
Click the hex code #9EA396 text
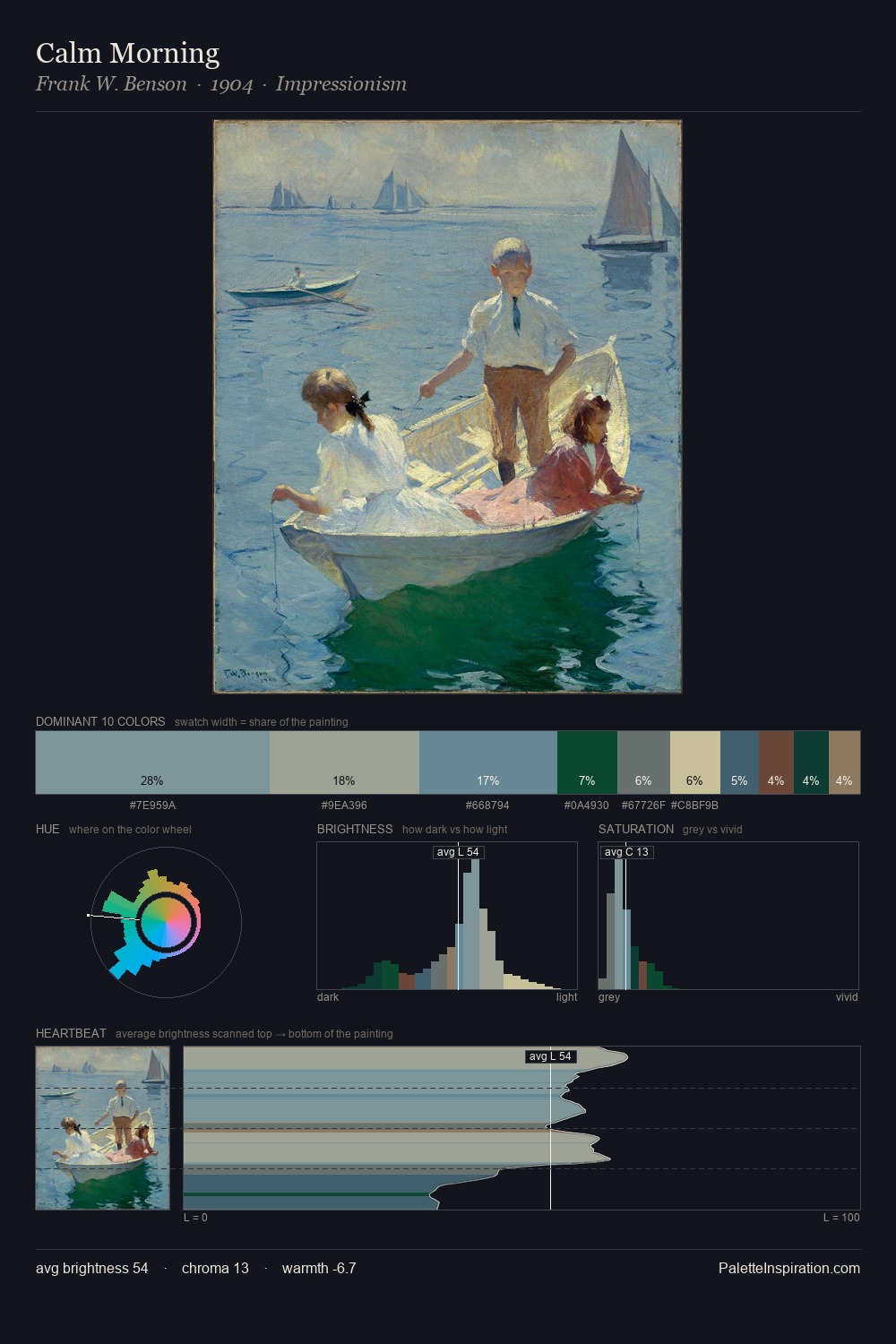coord(344,805)
